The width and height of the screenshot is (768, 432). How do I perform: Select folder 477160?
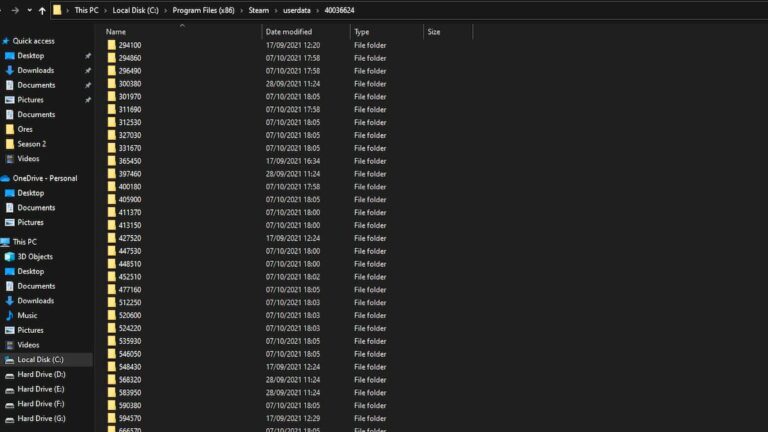(x=130, y=289)
